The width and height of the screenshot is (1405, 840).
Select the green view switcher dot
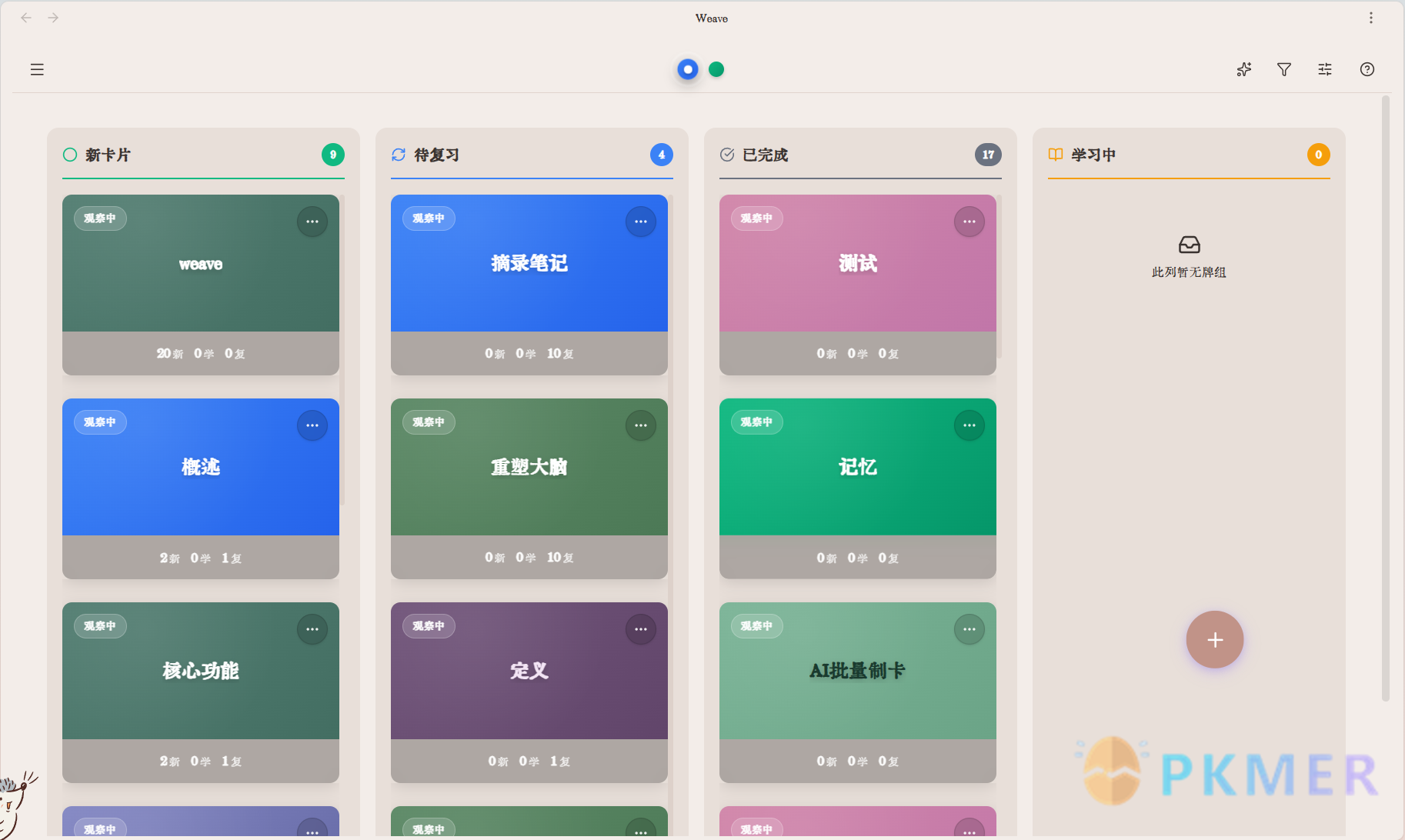[x=716, y=69]
